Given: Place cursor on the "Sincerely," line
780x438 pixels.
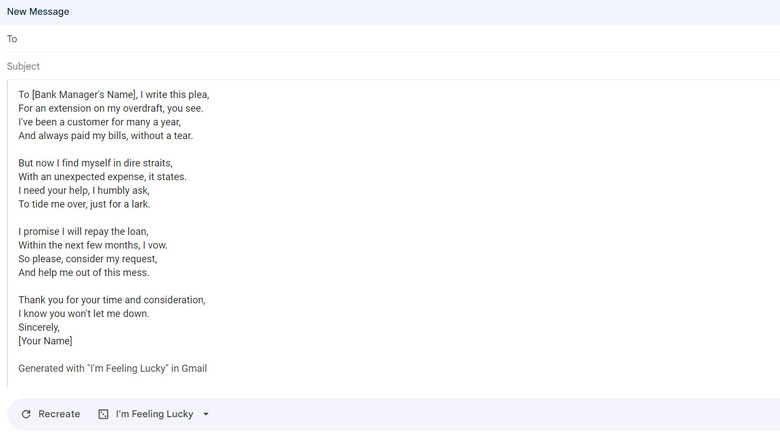Looking at the screenshot, I should tap(39, 327).
